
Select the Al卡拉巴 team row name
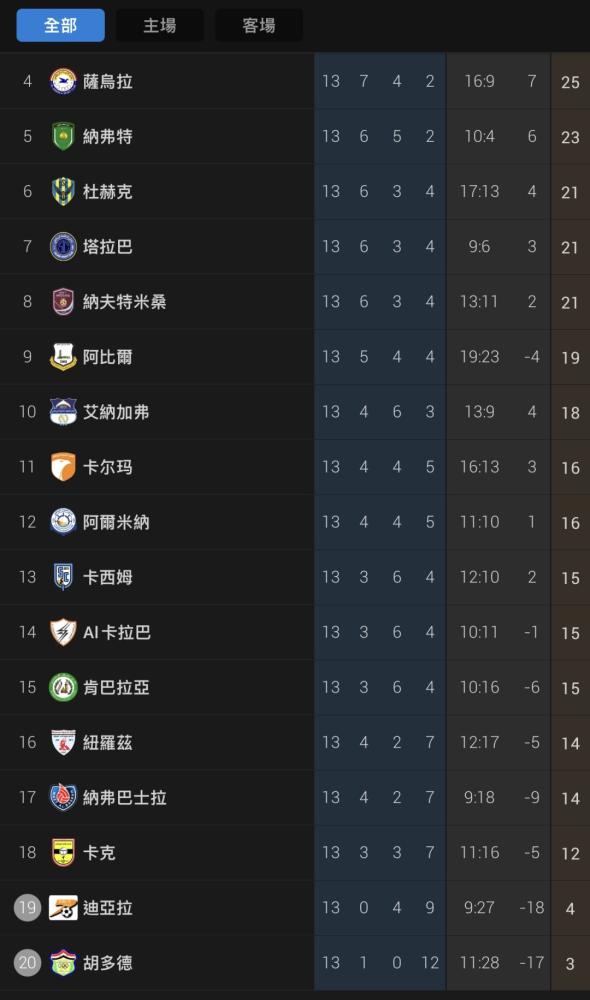click(117, 633)
